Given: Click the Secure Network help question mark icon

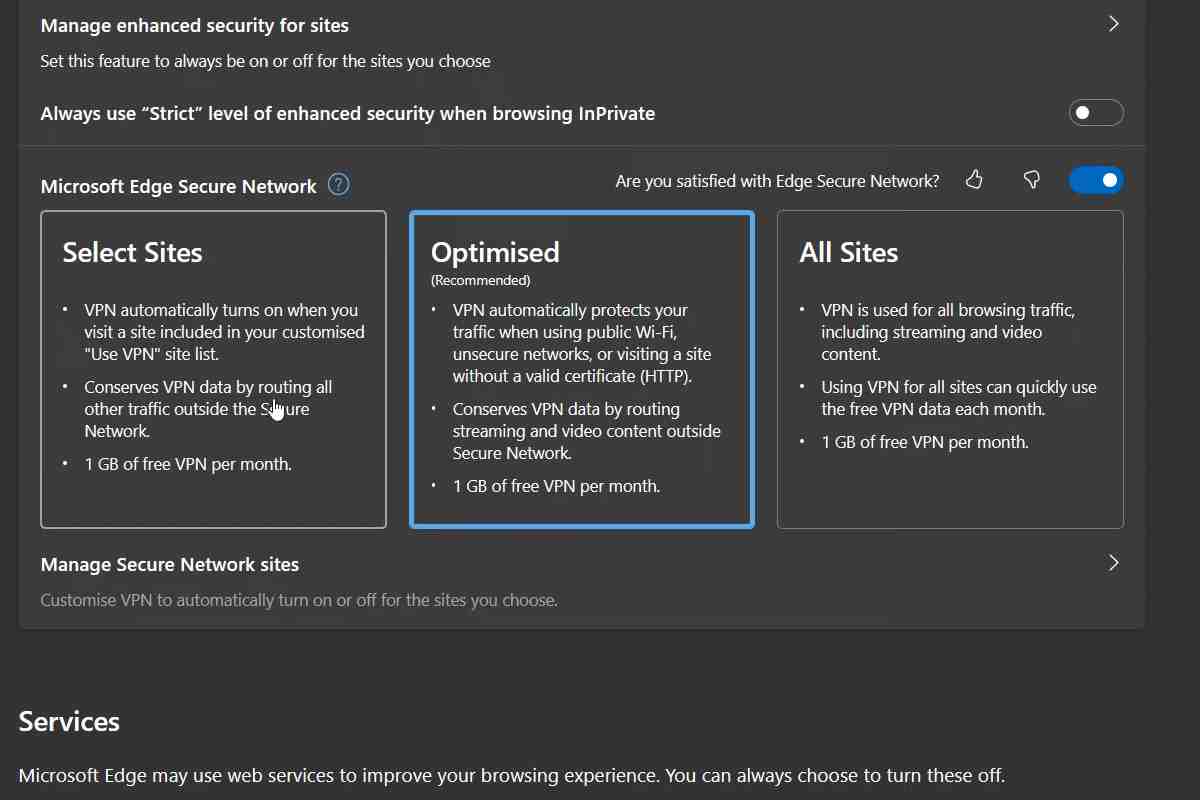Looking at the screenshot, I should pyautogui.click(x=339, y=185).
